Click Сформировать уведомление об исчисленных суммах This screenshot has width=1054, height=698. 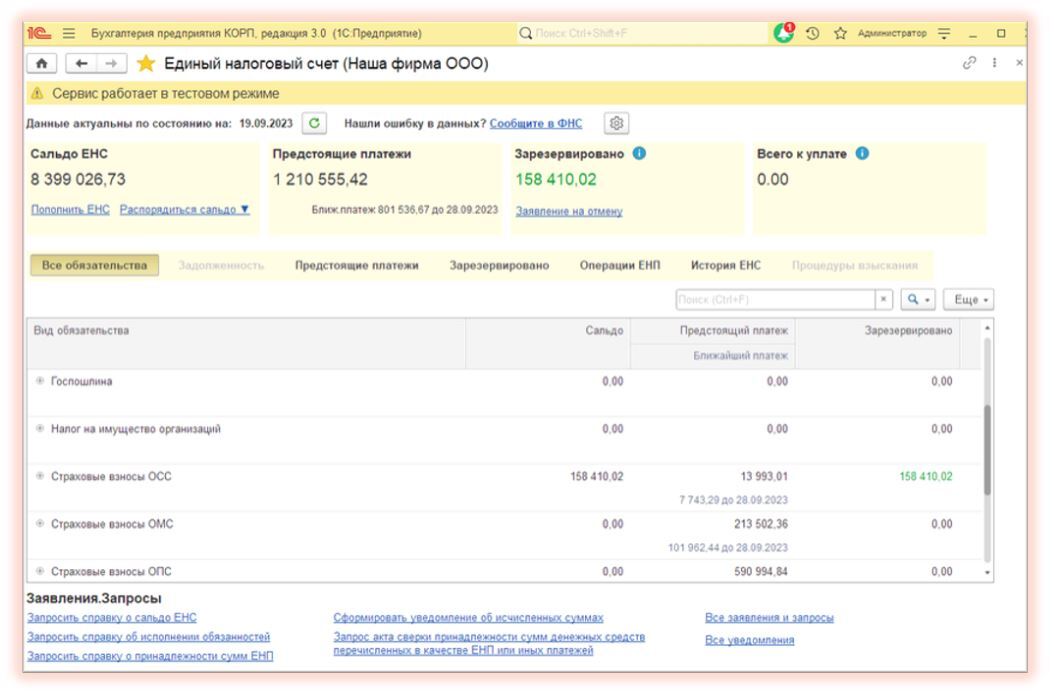468,617
